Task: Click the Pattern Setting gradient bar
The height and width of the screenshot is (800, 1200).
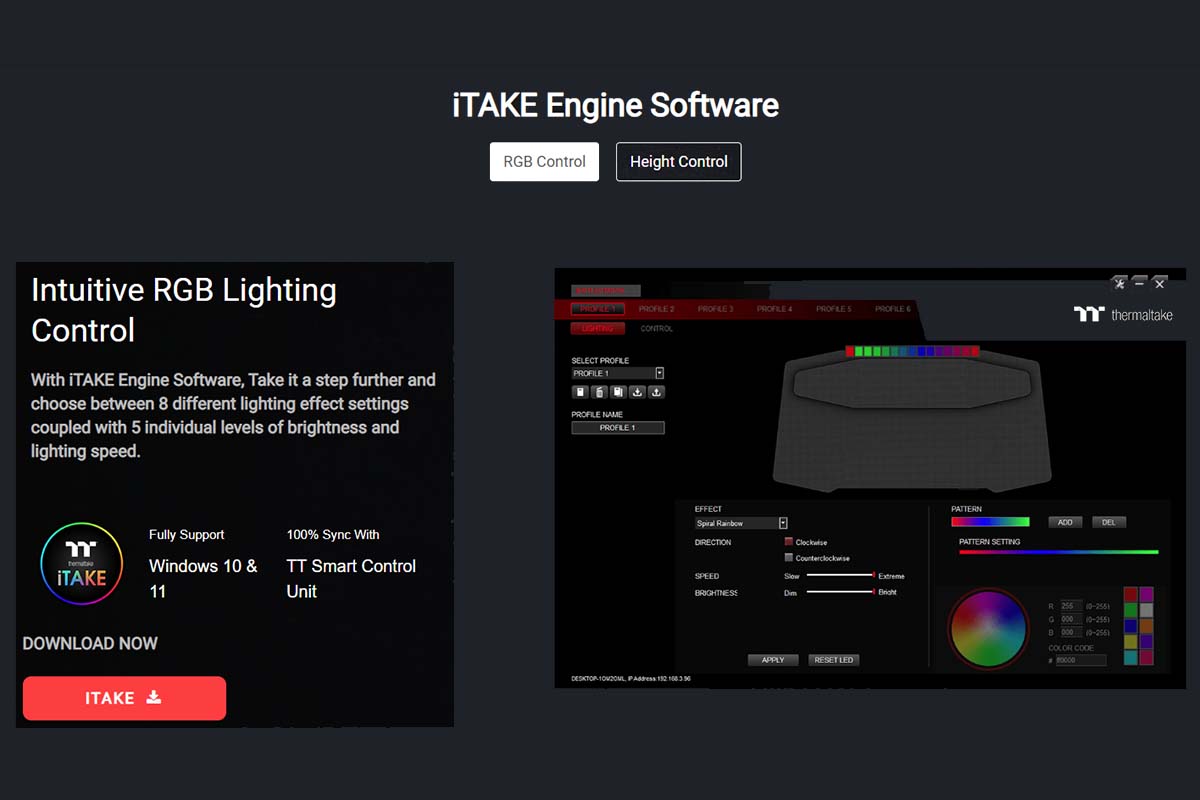Action: coord(1058,552)
